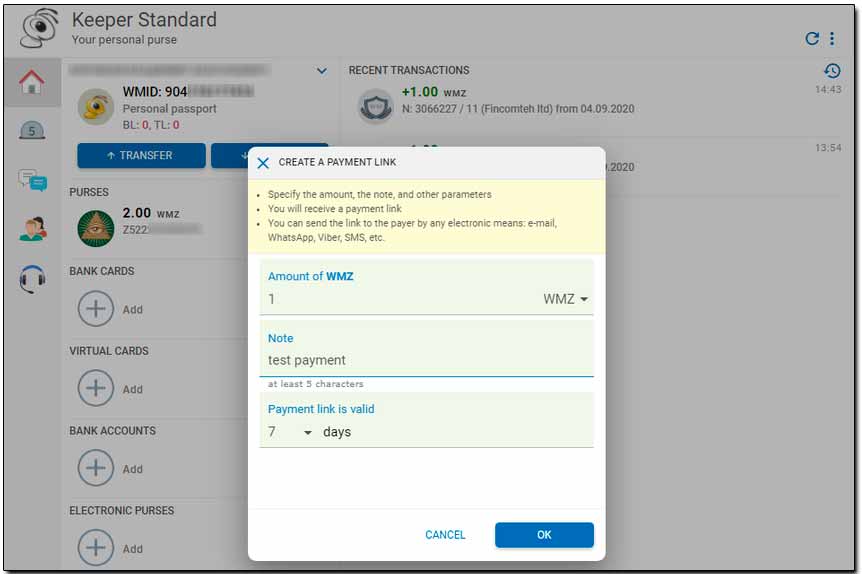
Task: Open the three-dot options menu
Action: pyautogui.click(x=832, y=38)
